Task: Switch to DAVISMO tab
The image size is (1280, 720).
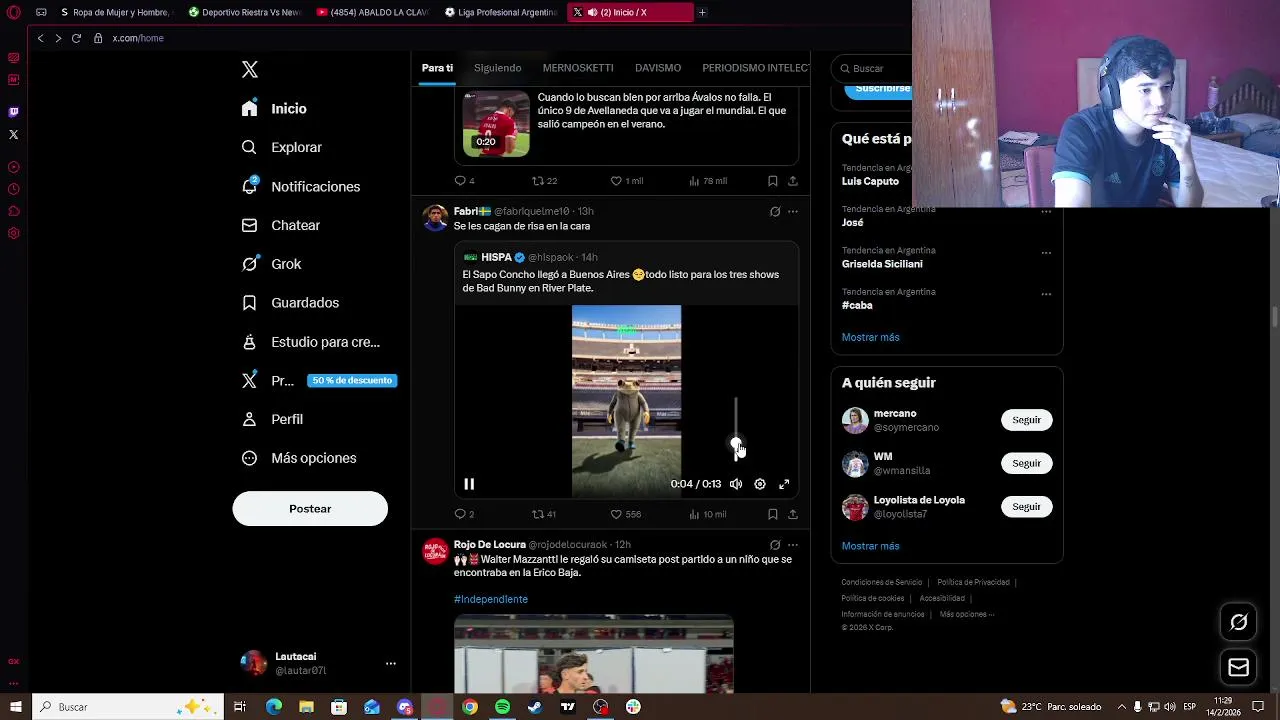Action: 658,68
